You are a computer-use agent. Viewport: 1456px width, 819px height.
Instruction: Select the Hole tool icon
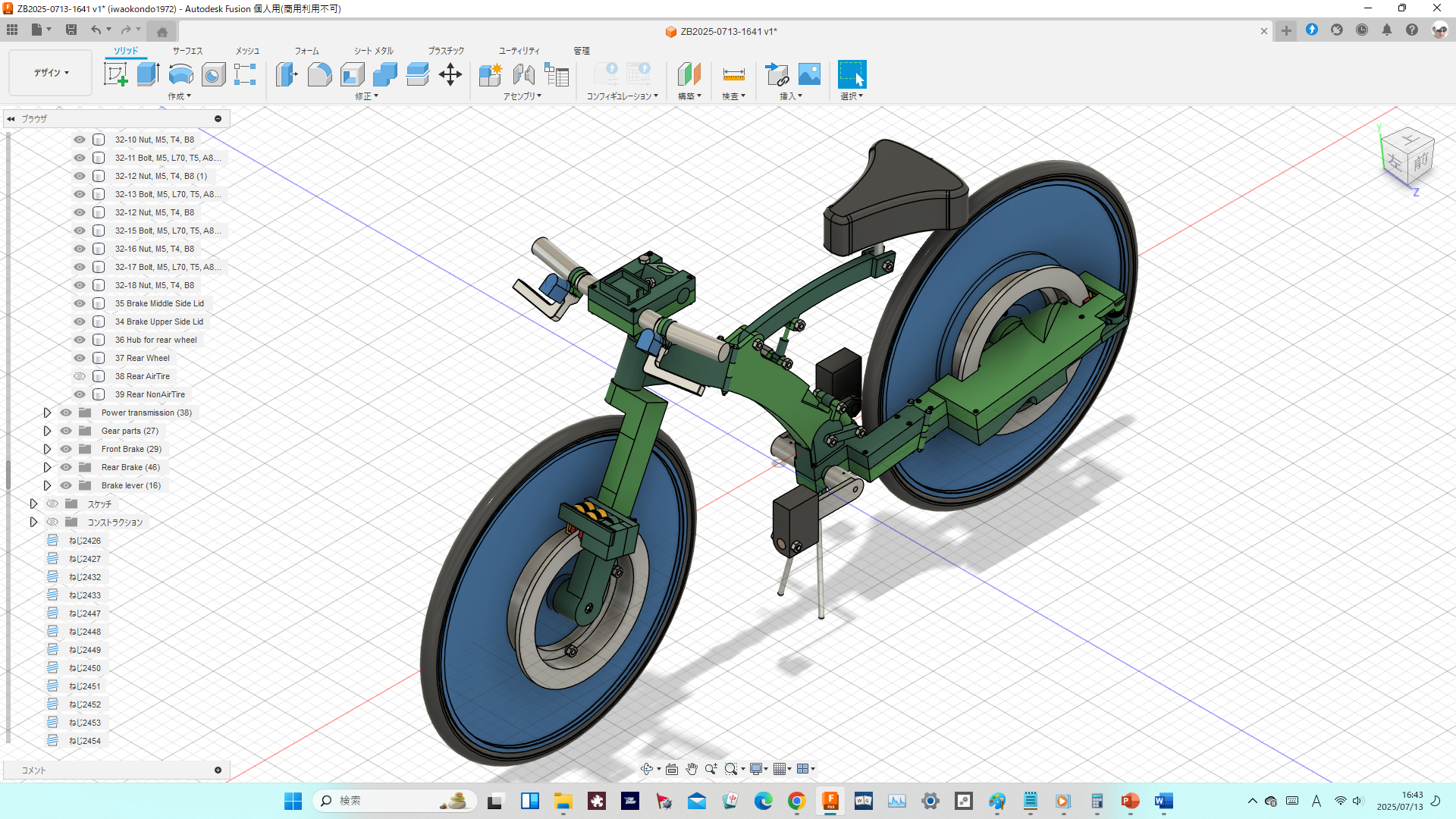[213, 74]
